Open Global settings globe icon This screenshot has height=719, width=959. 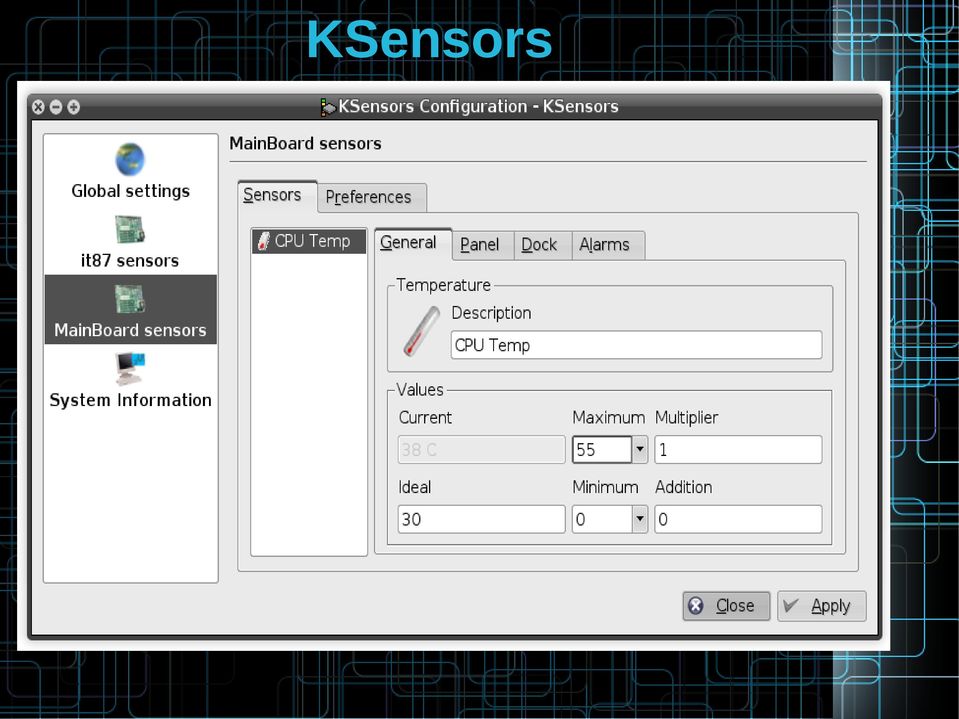pyautogui.click(x=130, y=159)
